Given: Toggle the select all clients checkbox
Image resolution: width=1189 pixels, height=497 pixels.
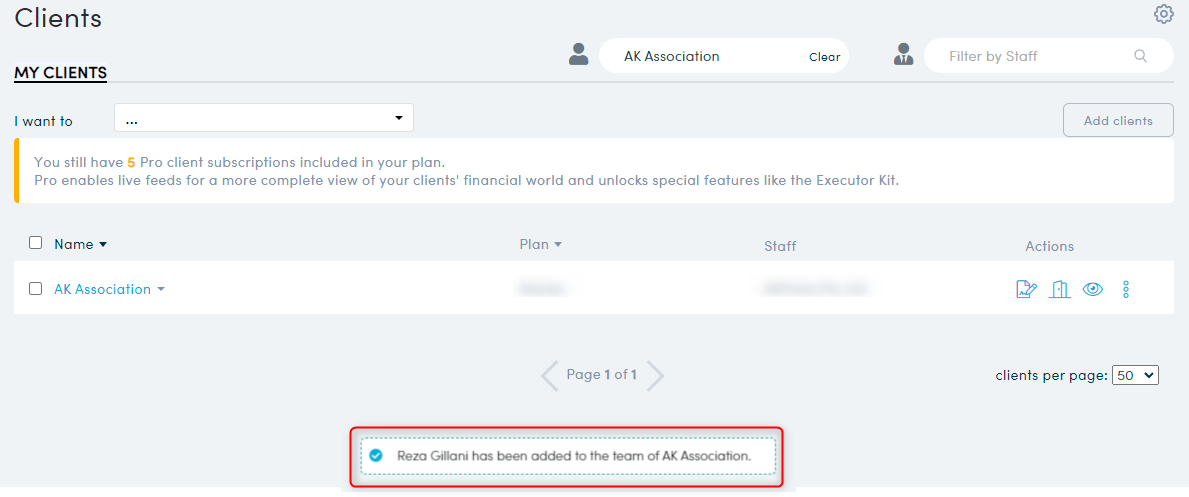Looking at the screenshot, I should (36, 243).
